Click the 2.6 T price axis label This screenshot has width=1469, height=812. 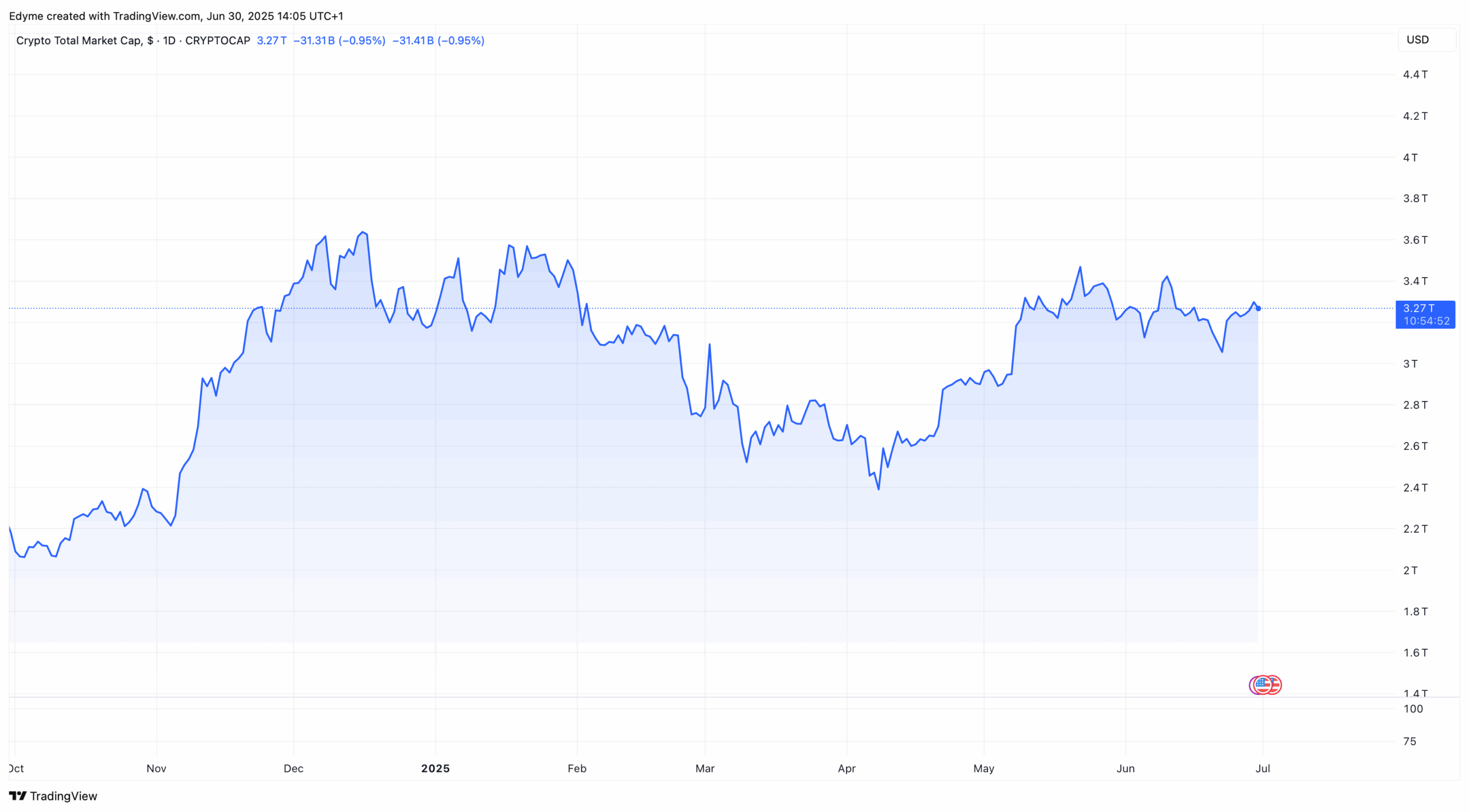point(1415,446)
